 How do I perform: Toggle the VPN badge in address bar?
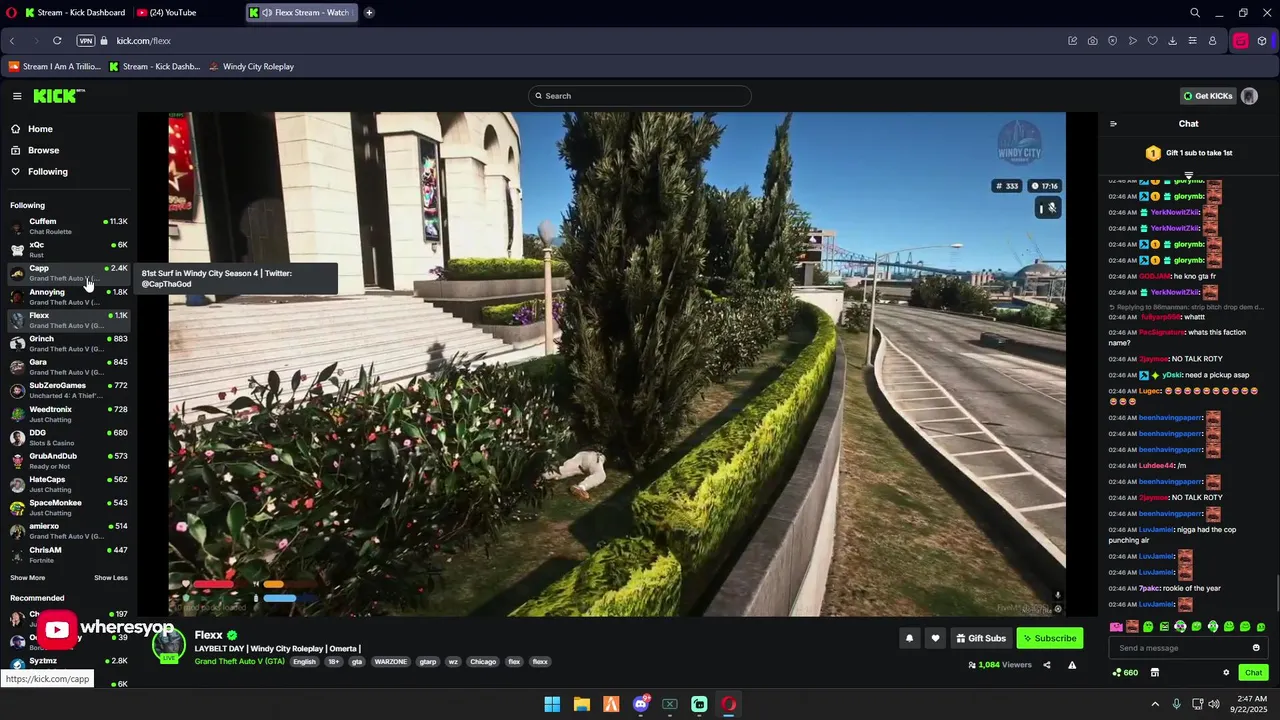pos(86,41)
